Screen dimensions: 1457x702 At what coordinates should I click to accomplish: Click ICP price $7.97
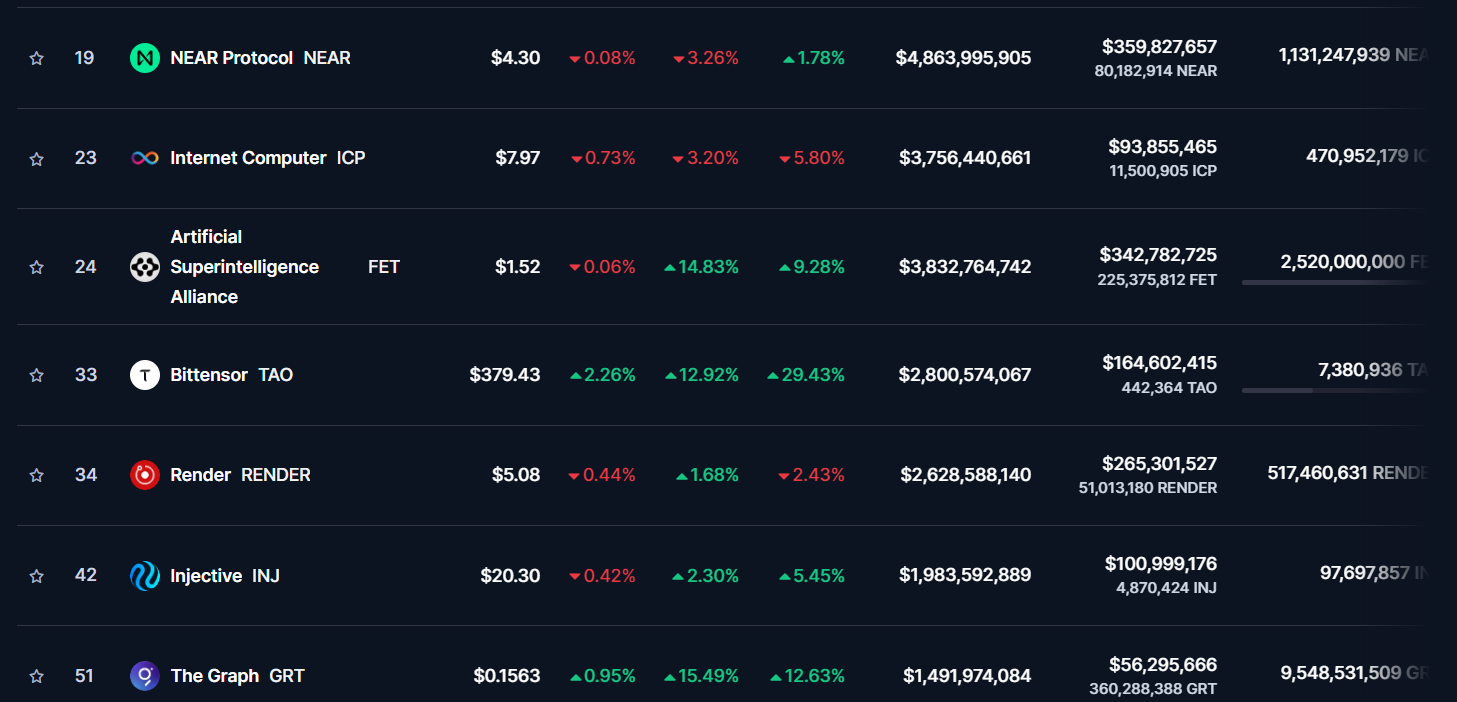click(x=517, y=158)
